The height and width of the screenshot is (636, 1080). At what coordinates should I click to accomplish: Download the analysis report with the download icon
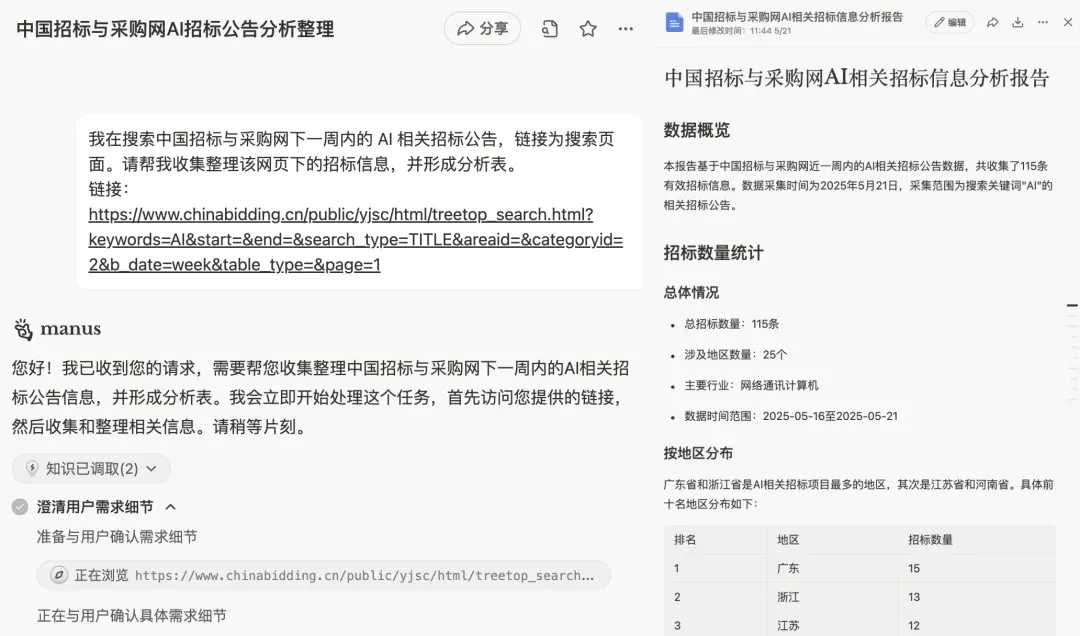(1018, 21)
